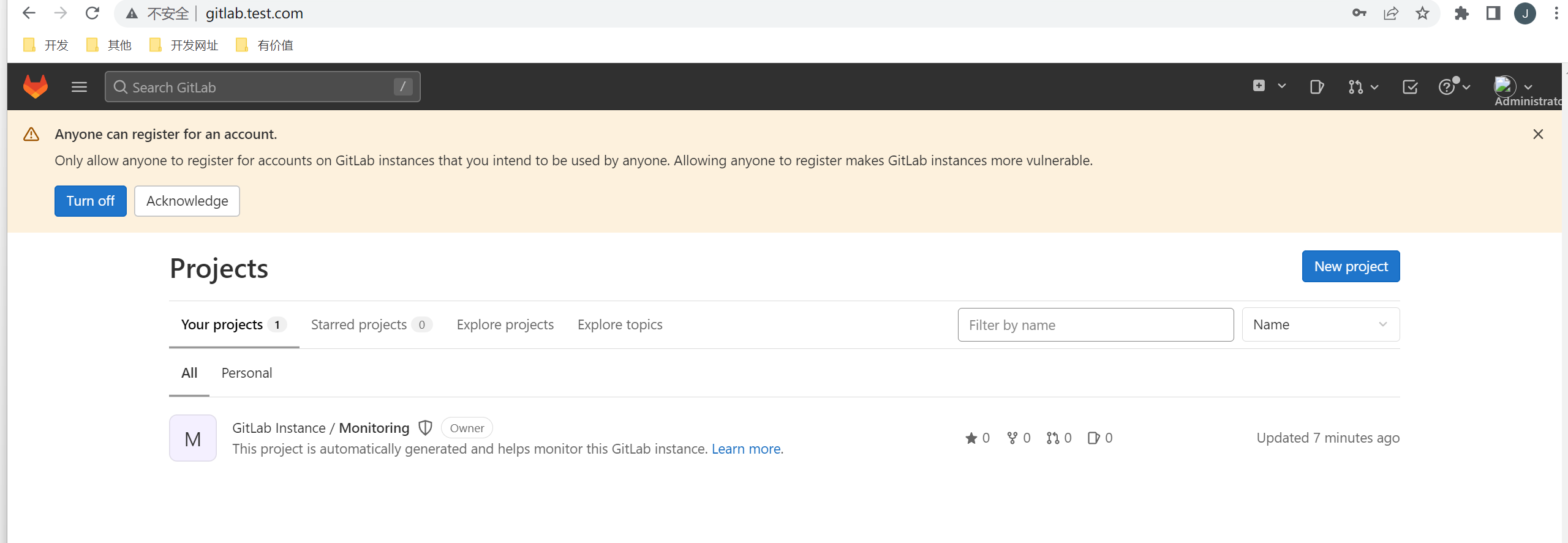The height and width of the screenshot is (543, 1568).
Task: Switch to Starred projects tab
Action: click(371, 324)
